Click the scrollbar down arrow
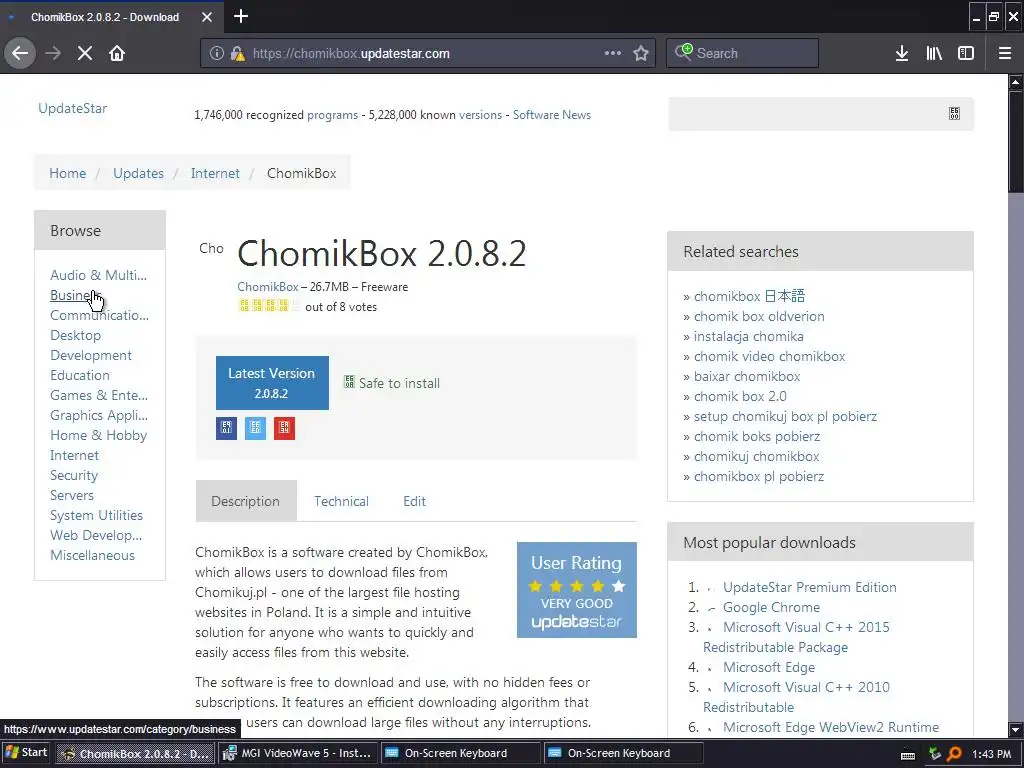 (1016, 729)
